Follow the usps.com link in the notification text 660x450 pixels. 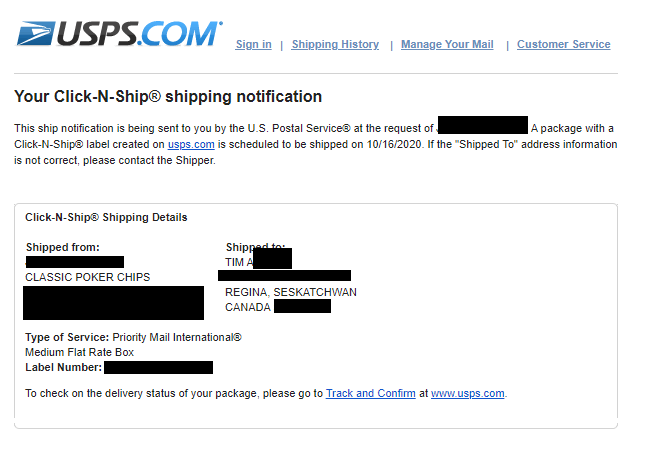click(x=191, y=144)
